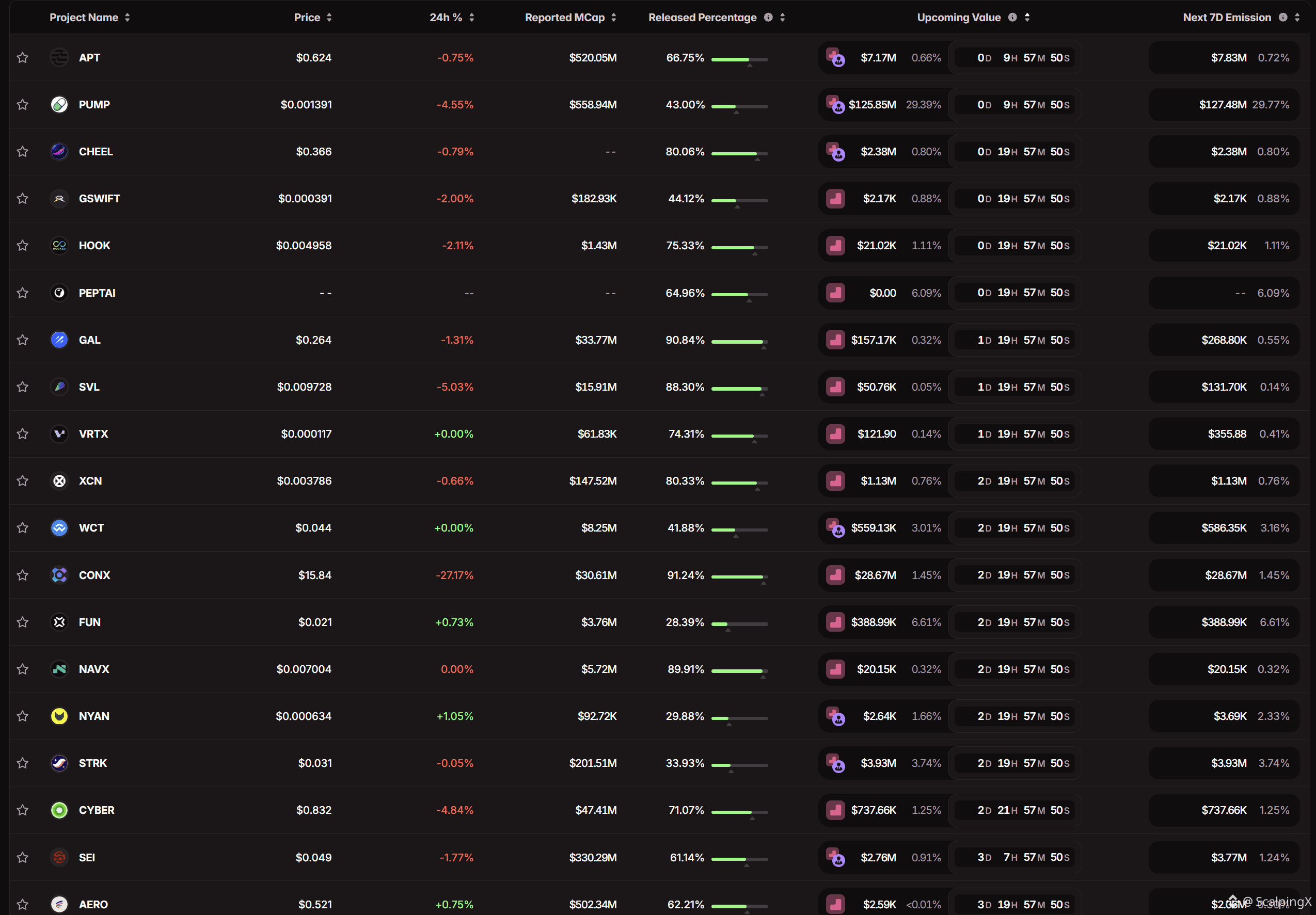
Task: Open the WCT project link
Action: 91,528
